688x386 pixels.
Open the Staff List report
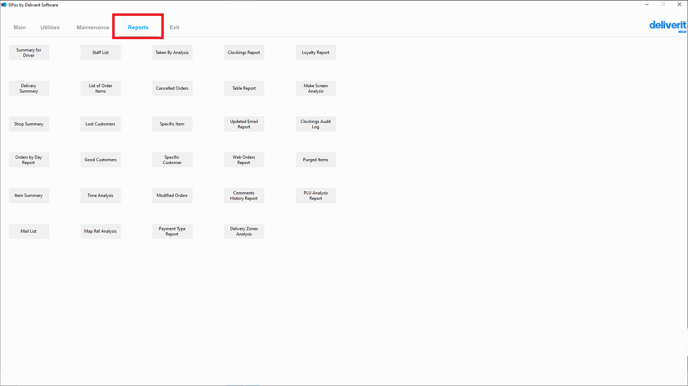[x=100, y=53]
